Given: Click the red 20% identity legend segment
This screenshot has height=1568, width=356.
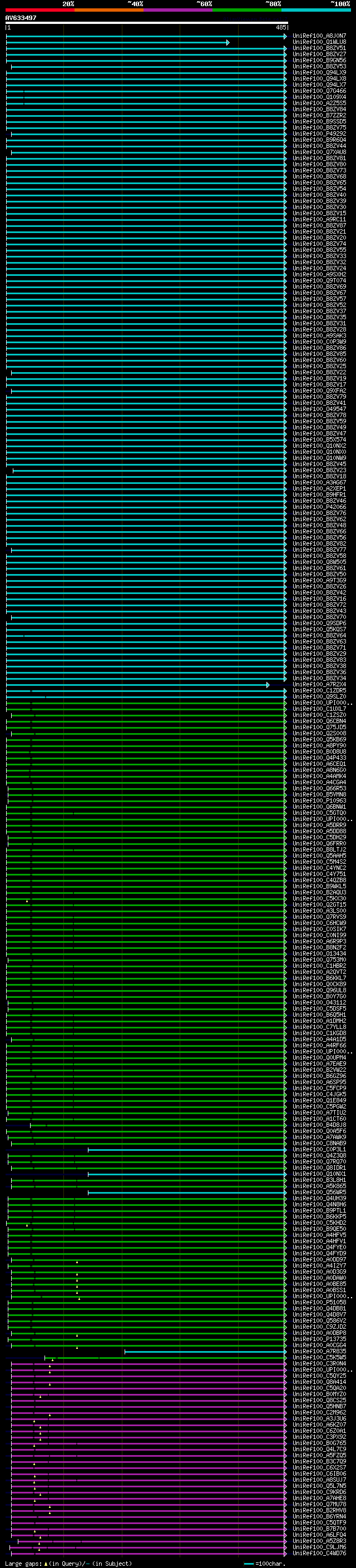Looking at the screenshot, I should pyautogui.click(x=39, y=10).
